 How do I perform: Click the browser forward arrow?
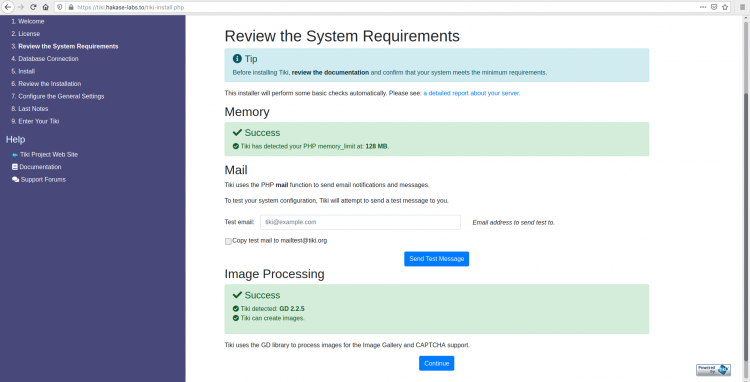point(21,7)
